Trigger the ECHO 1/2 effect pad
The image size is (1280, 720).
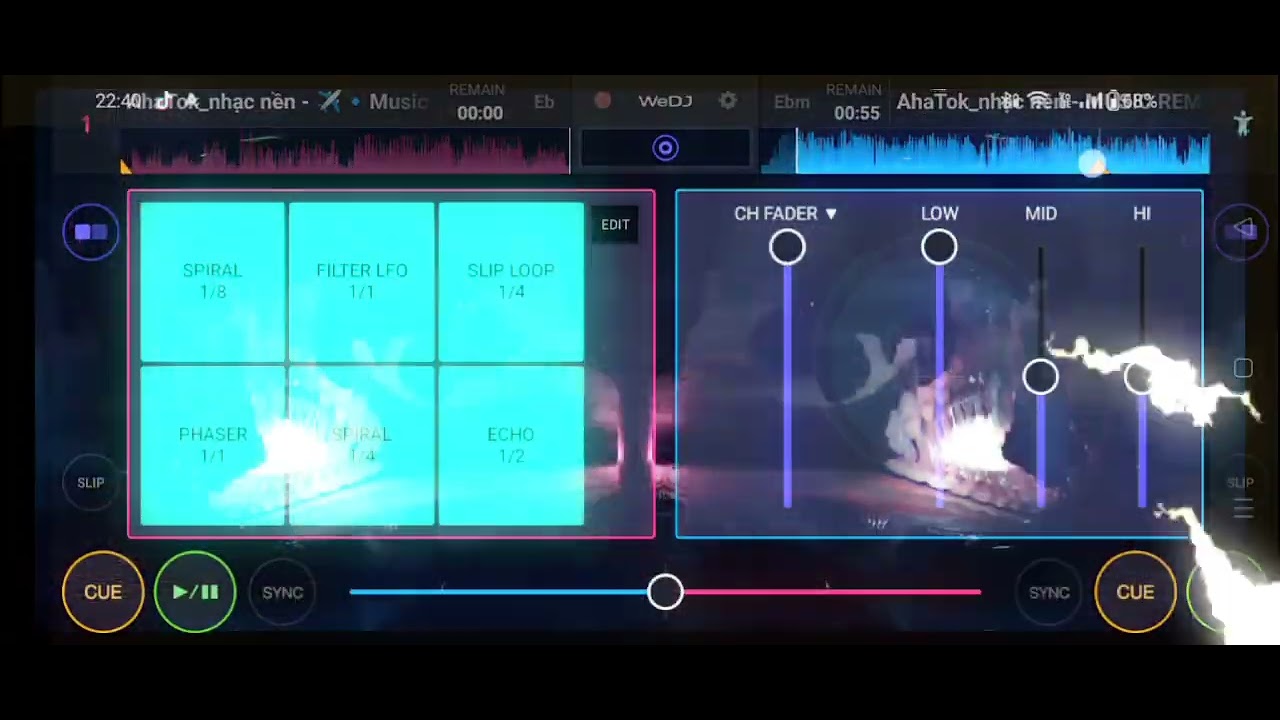click(x=511, y=445)
